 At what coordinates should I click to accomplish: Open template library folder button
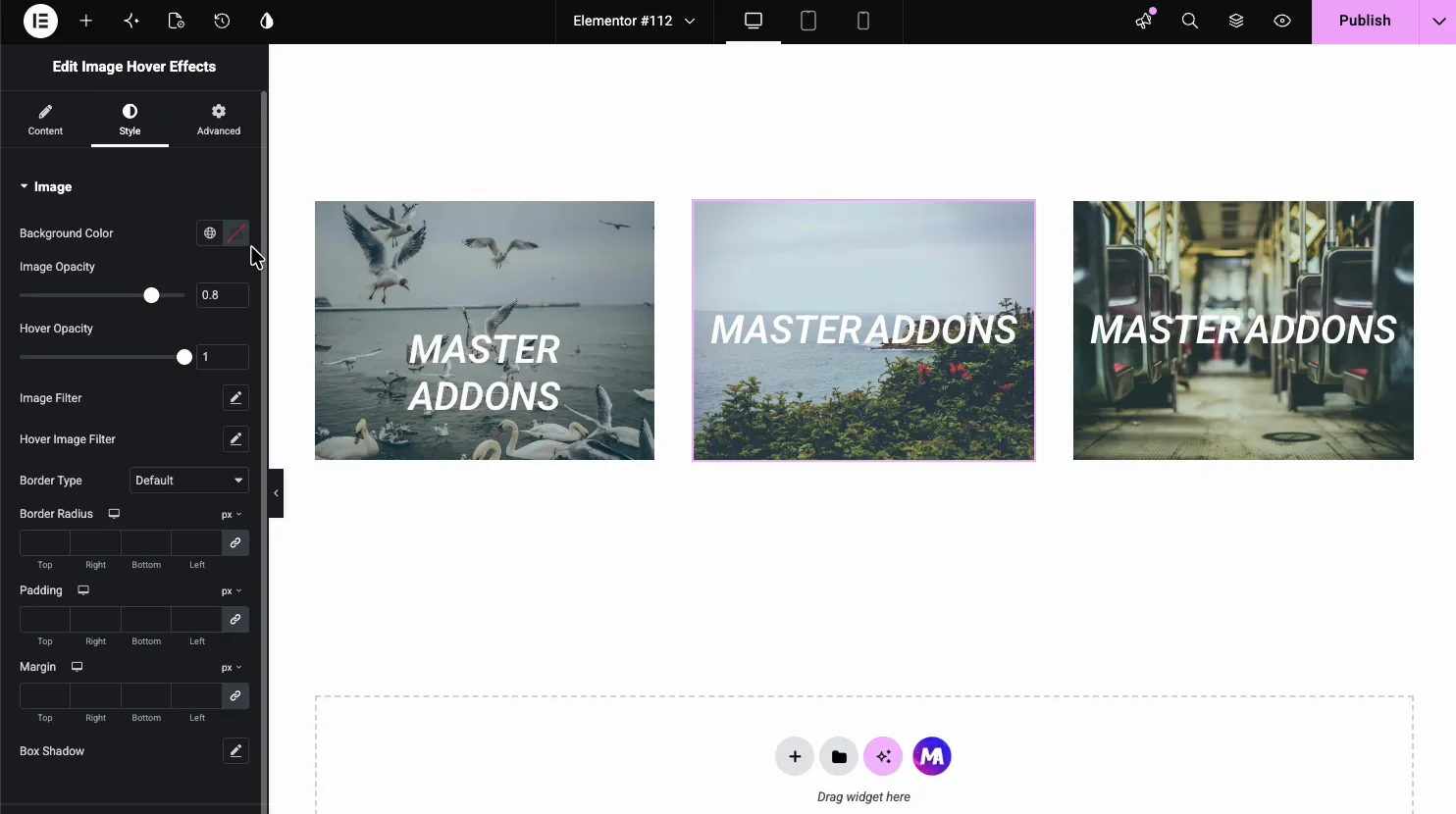pyautogui.click(x=839, y=756)
